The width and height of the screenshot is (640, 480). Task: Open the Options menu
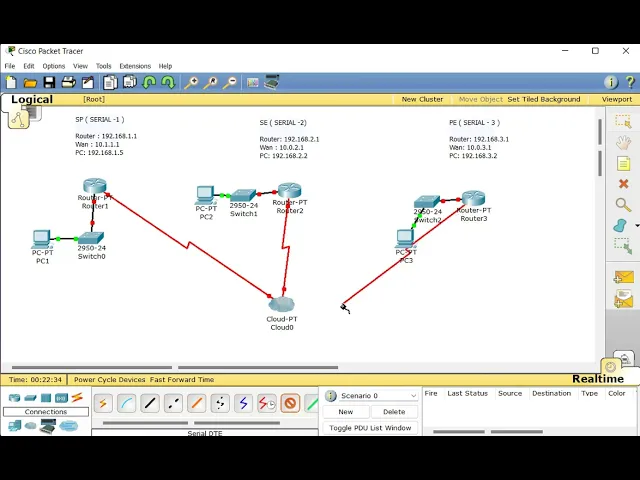point(53,66)
